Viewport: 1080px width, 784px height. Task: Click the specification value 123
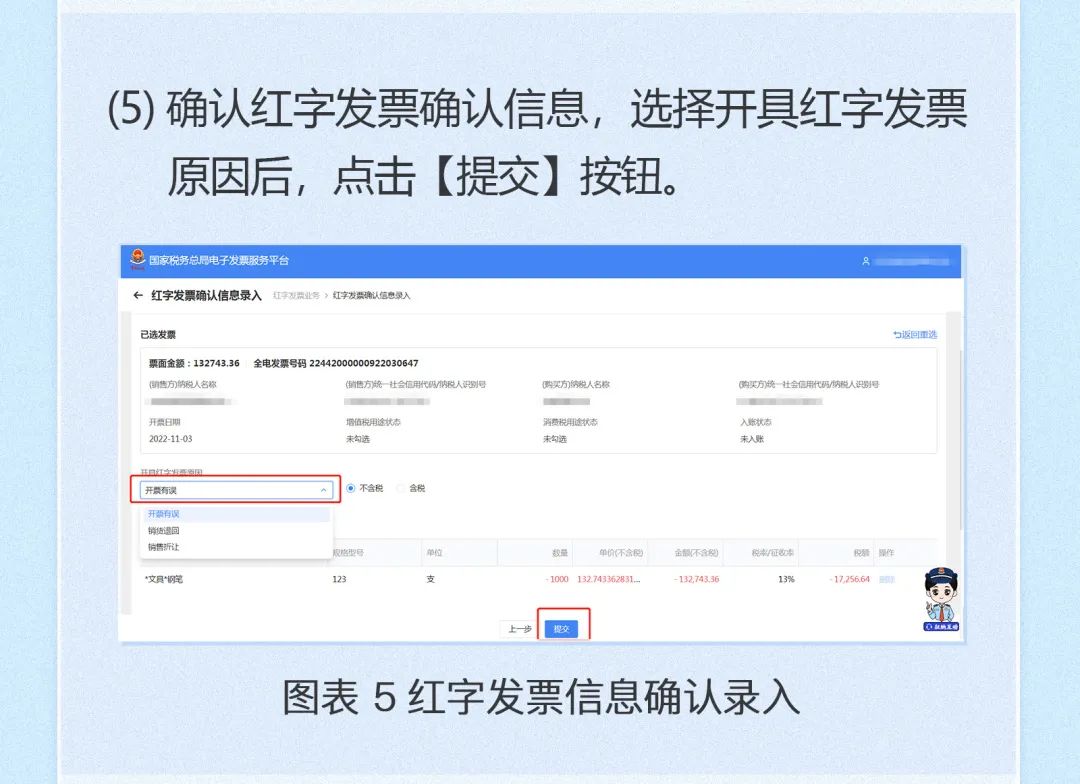[x=339, y=579]
